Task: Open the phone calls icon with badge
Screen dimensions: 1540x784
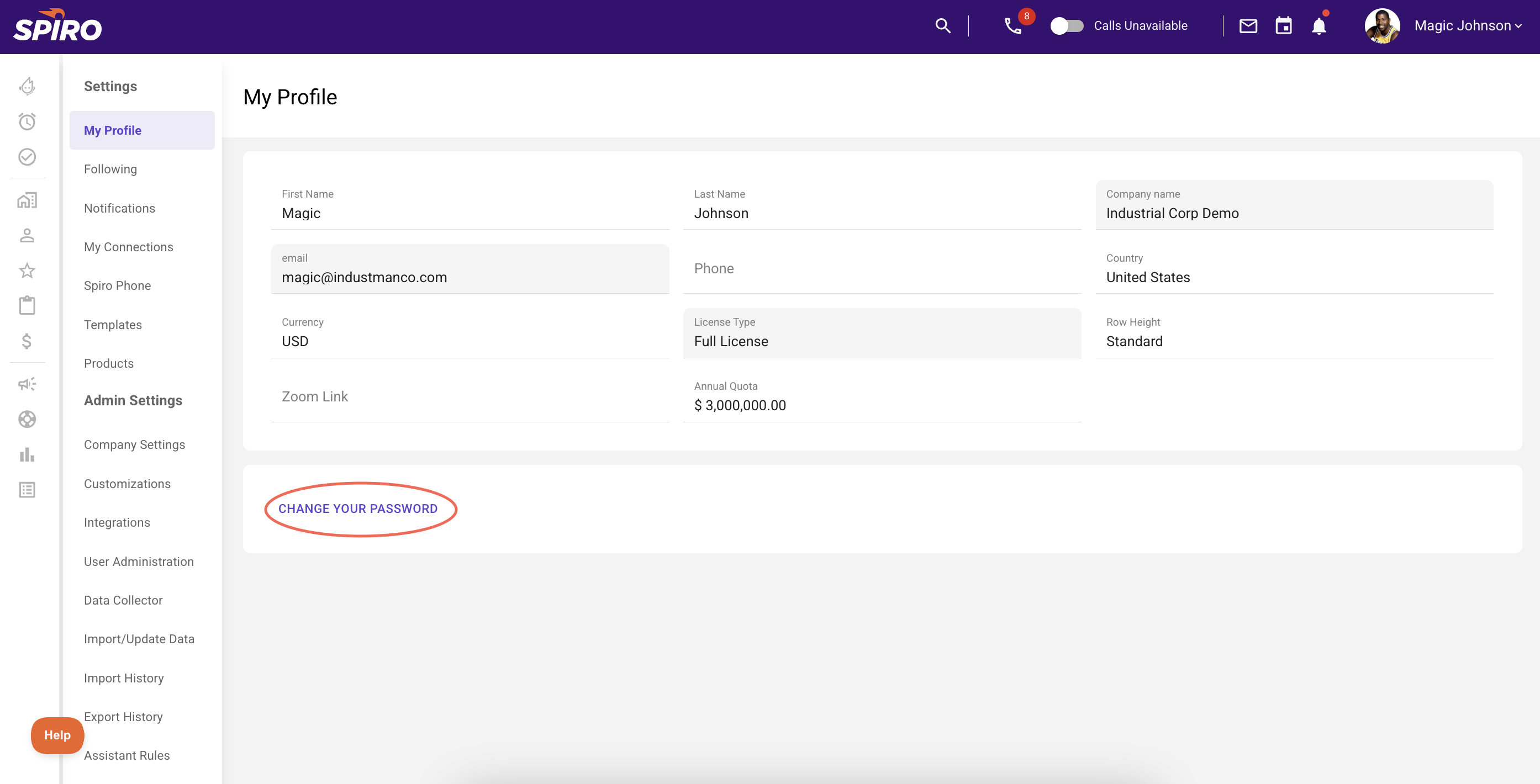Action: click(1012, 26)
